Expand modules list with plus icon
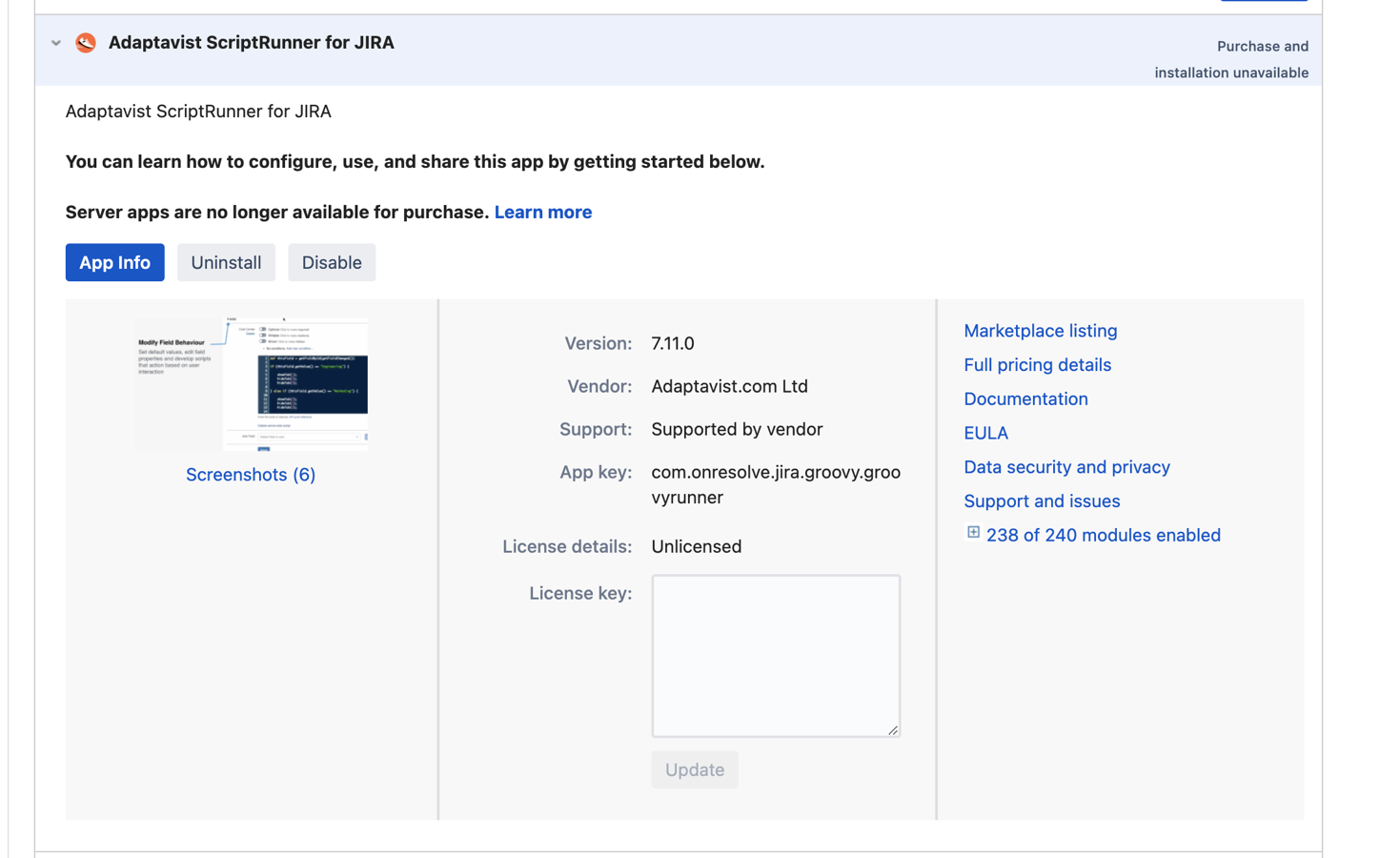The image size is (1400, 858). (973, 533)
